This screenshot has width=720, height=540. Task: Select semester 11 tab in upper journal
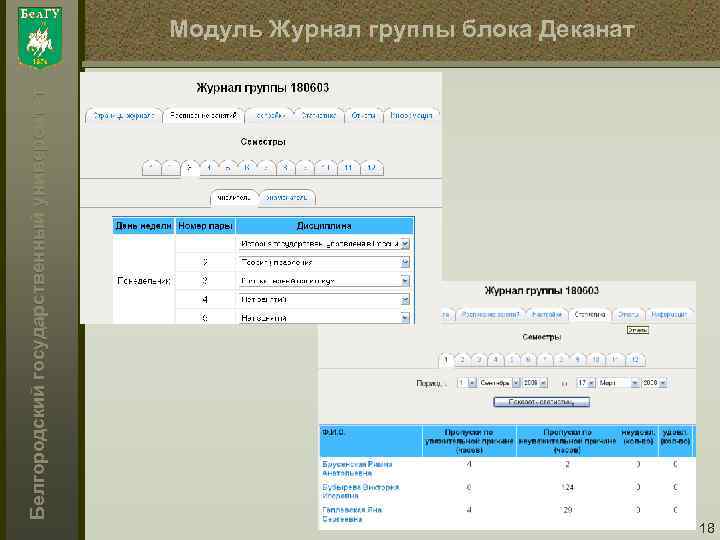(x=349, y=168)
